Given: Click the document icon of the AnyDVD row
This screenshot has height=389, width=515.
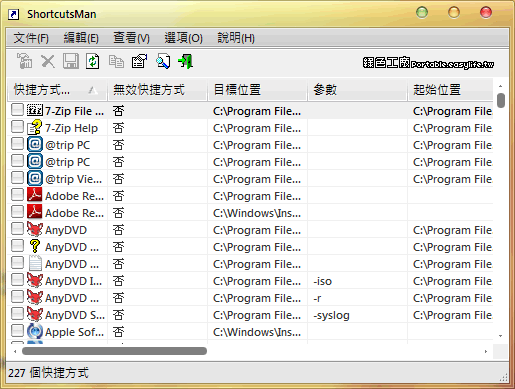Looking at the screenshot, I should (35, 263).
